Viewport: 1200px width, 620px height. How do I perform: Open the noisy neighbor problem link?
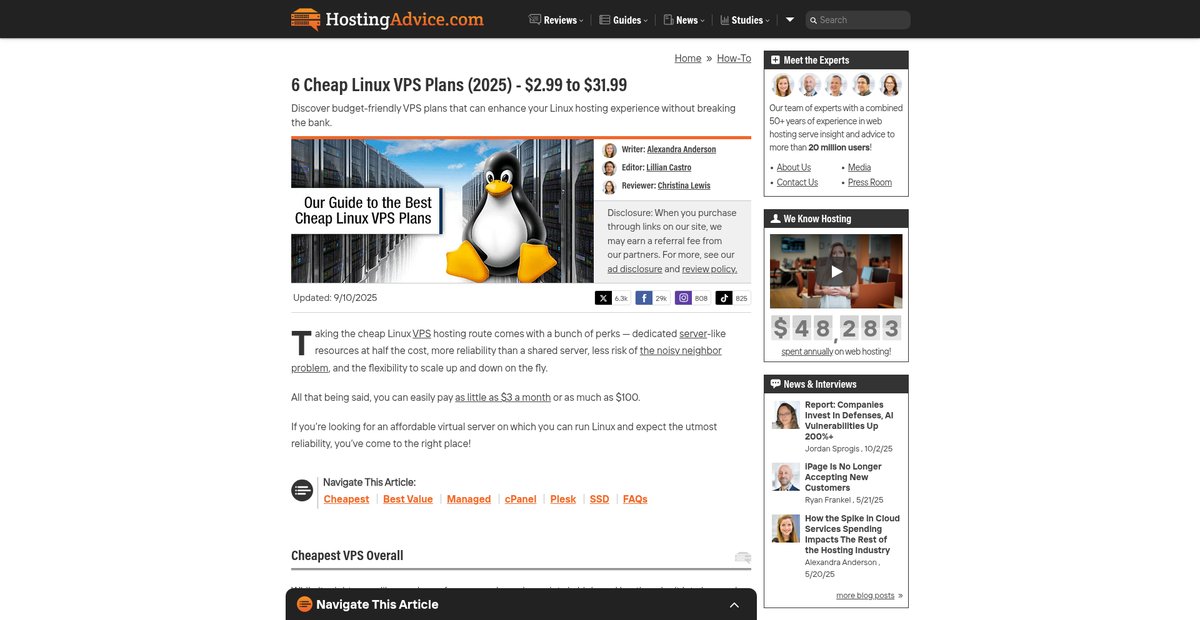[x=681, y=350]
